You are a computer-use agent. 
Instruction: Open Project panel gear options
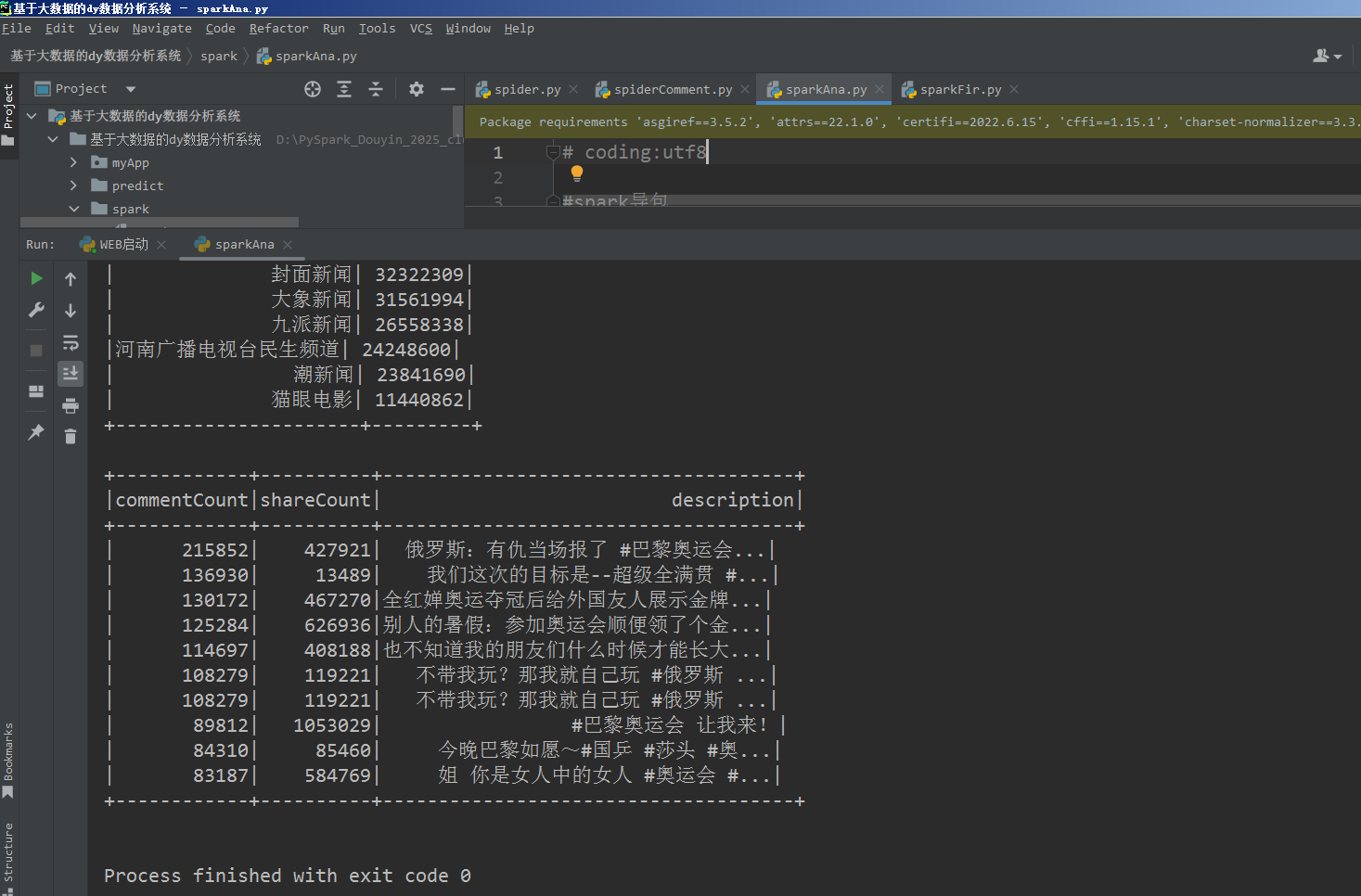tap(417, 89)
